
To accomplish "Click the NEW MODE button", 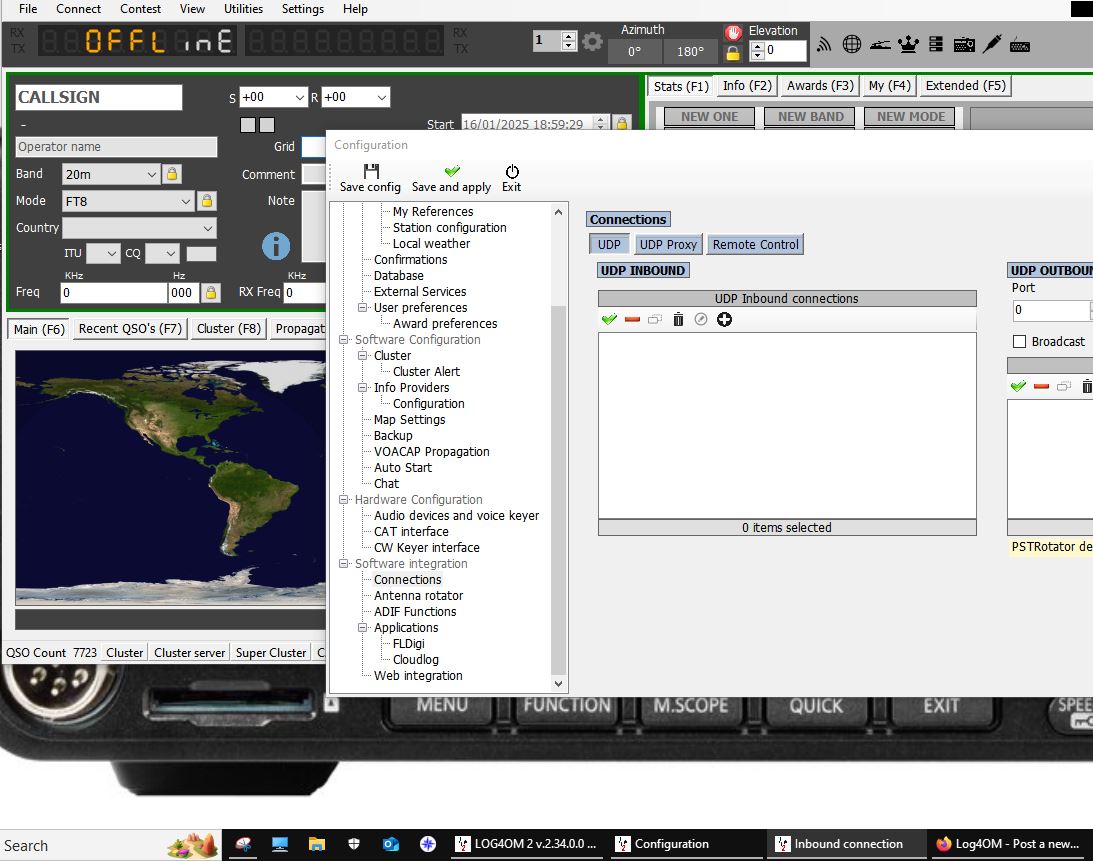I will point(910,116).
